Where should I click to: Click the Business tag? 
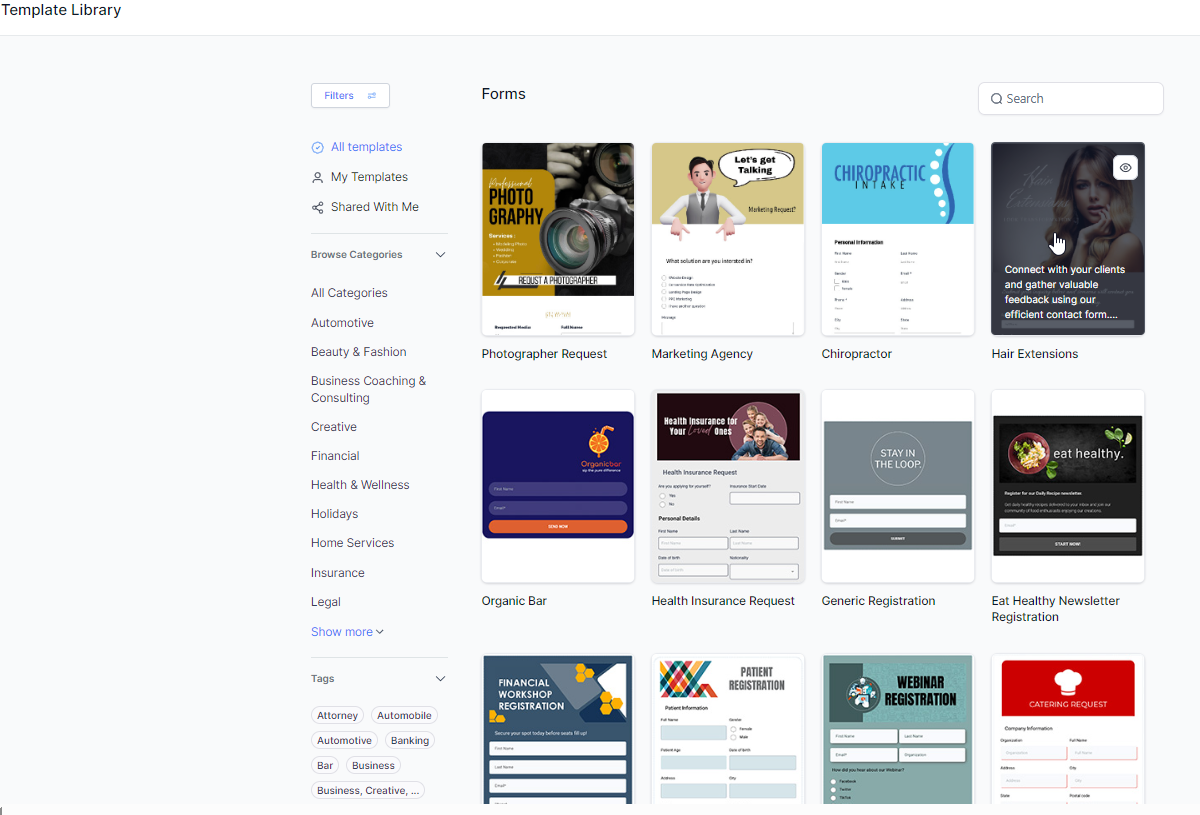(374, 766)
